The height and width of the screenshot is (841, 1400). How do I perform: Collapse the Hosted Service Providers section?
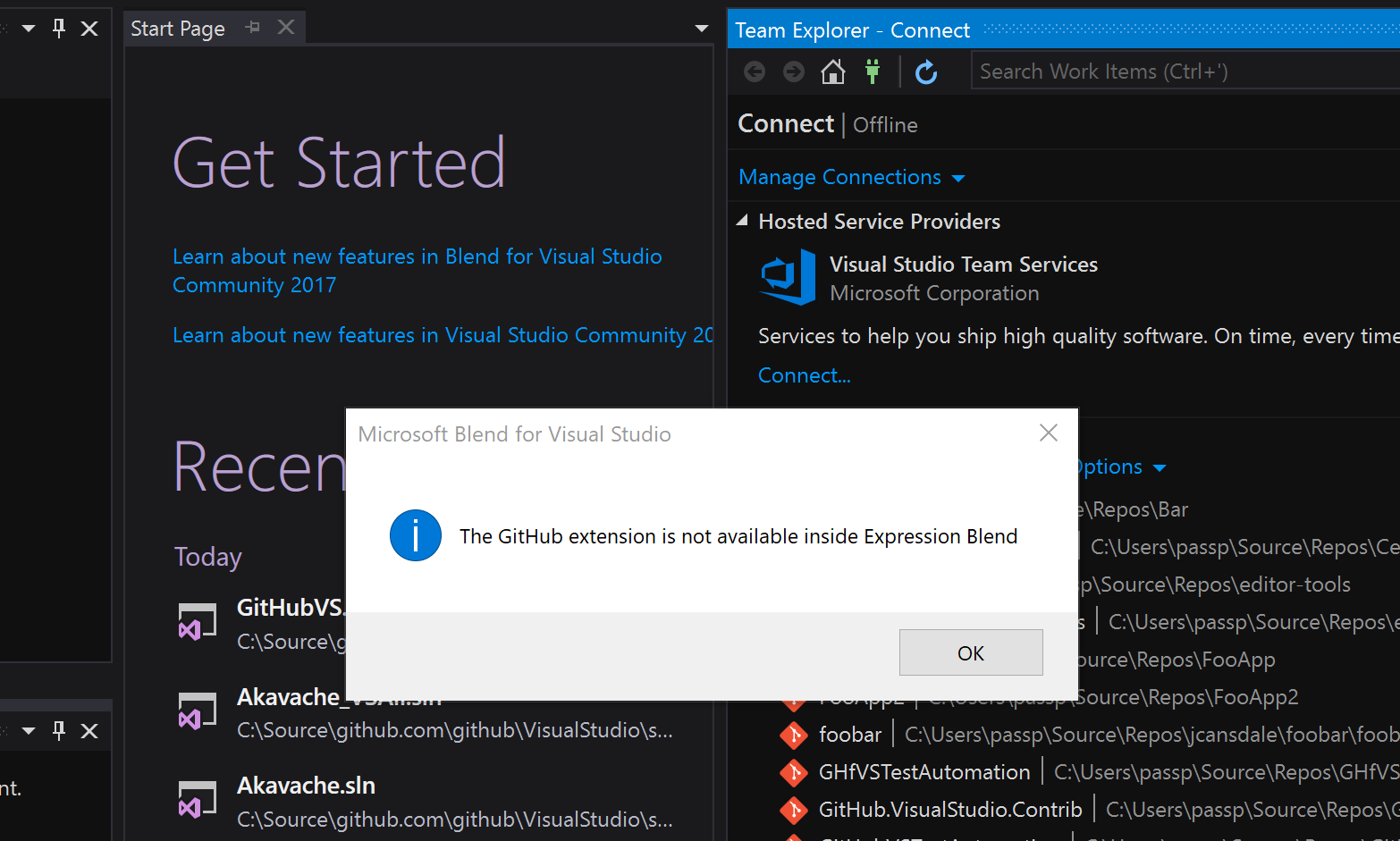click(742, 221)
